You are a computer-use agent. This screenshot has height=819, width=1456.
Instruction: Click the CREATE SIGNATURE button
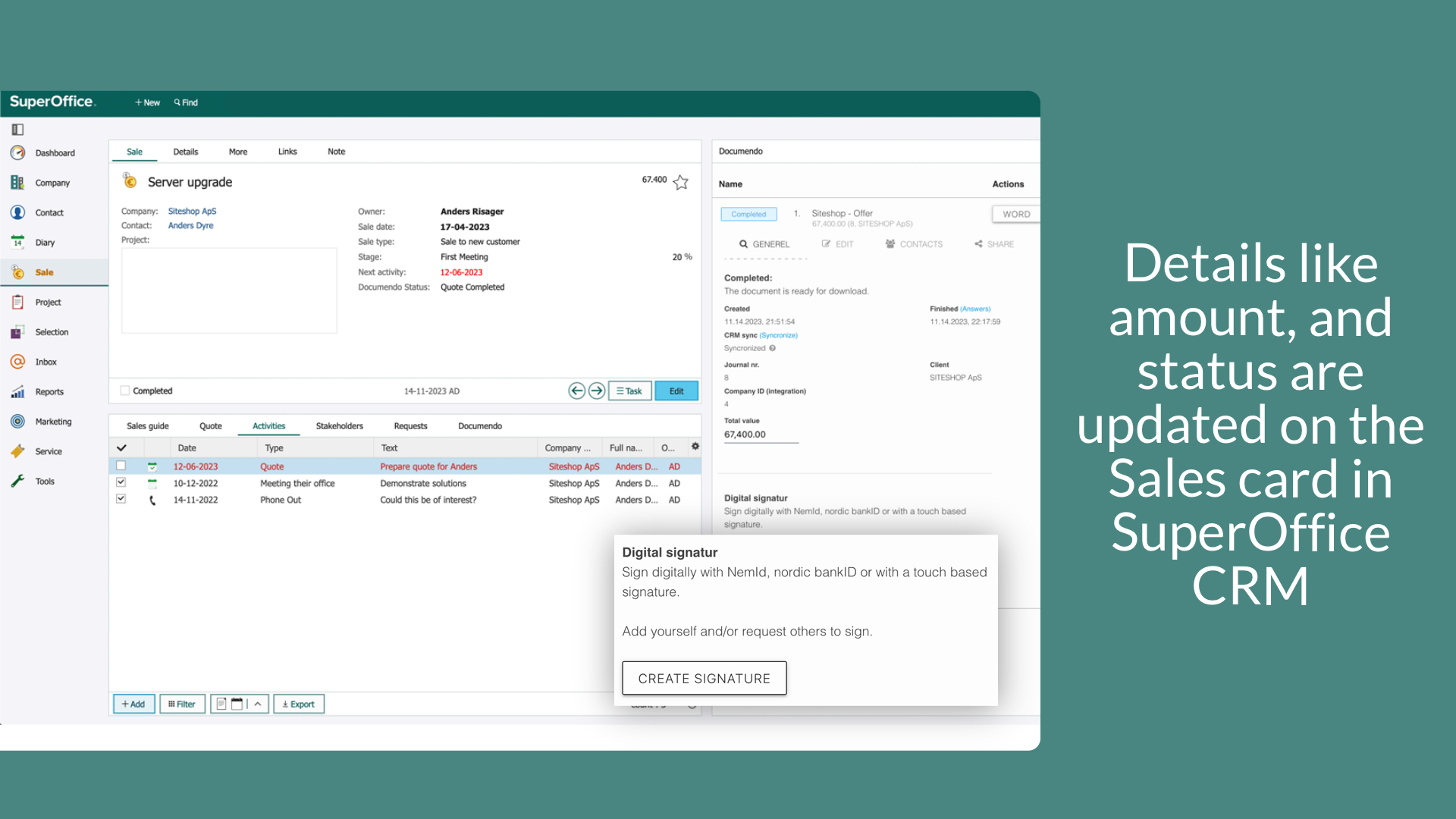pos(704,678)
